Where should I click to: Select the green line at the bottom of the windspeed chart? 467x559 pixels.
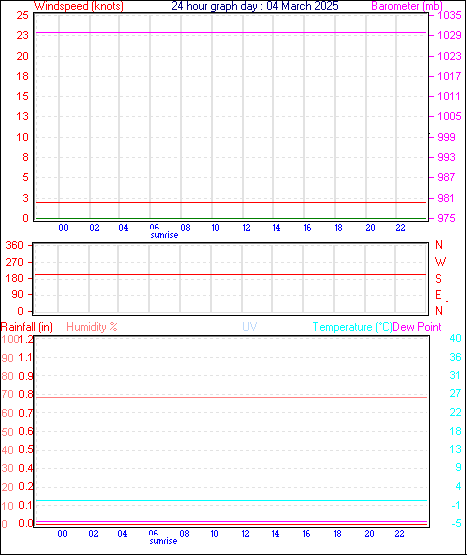[231, 218]
